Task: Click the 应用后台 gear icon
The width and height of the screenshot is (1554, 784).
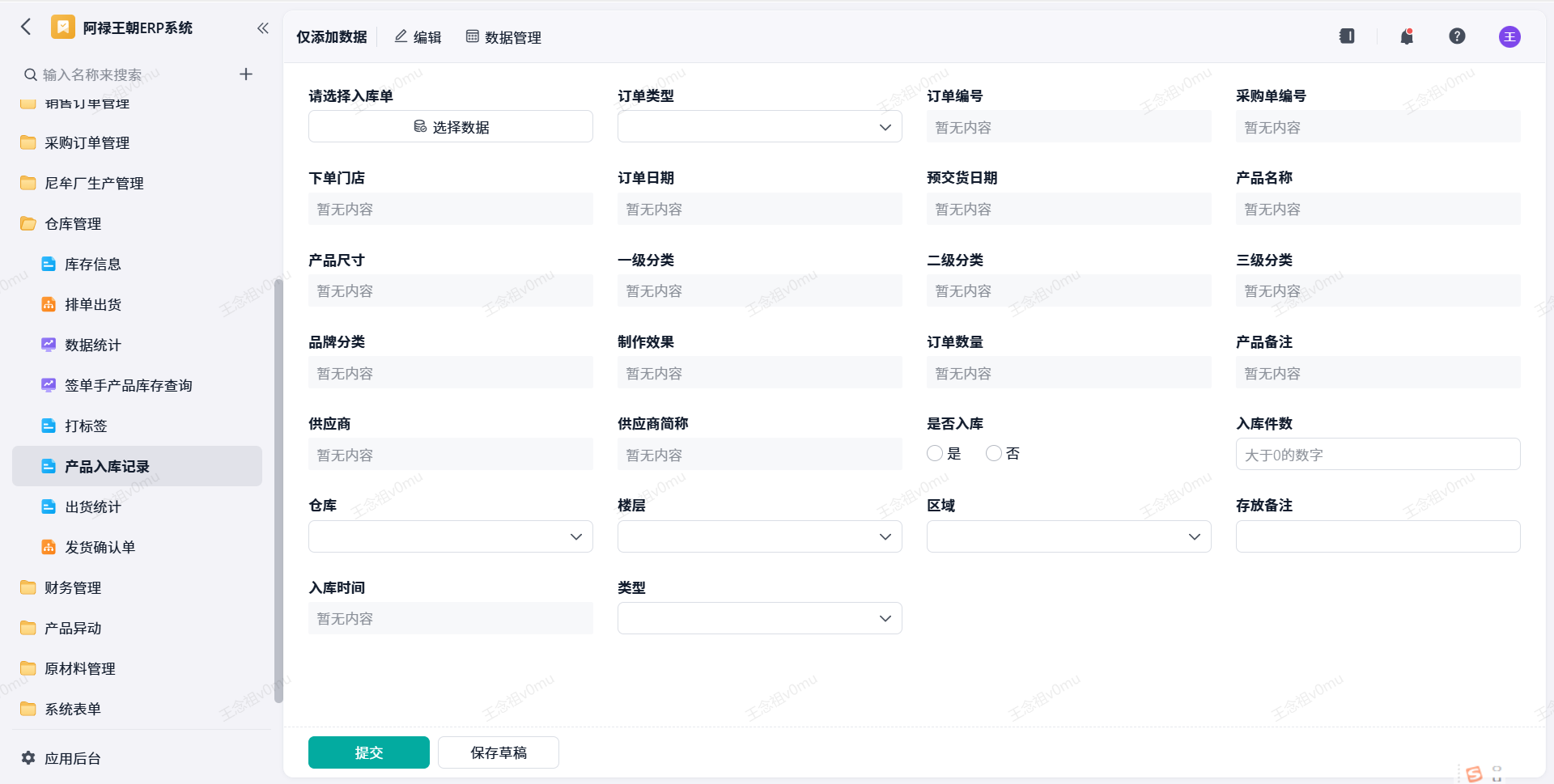Action: point(28,758)
